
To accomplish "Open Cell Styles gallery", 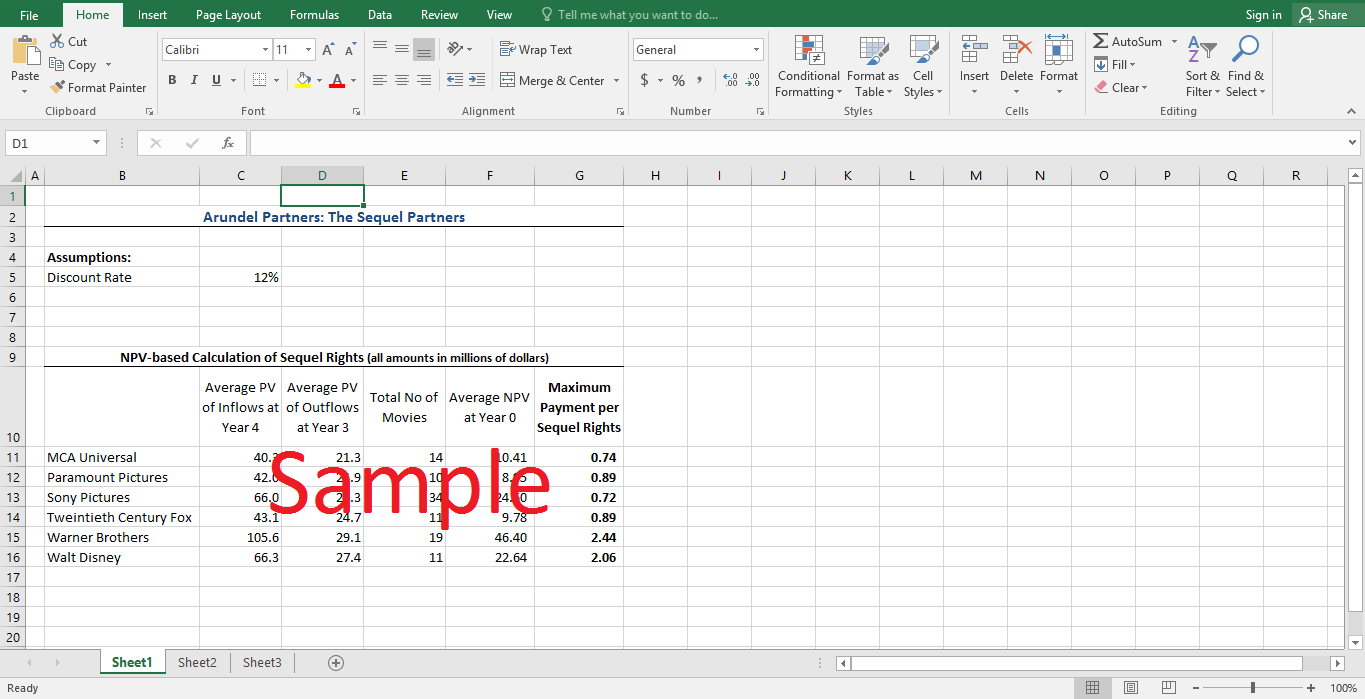I will pos(923,66).
